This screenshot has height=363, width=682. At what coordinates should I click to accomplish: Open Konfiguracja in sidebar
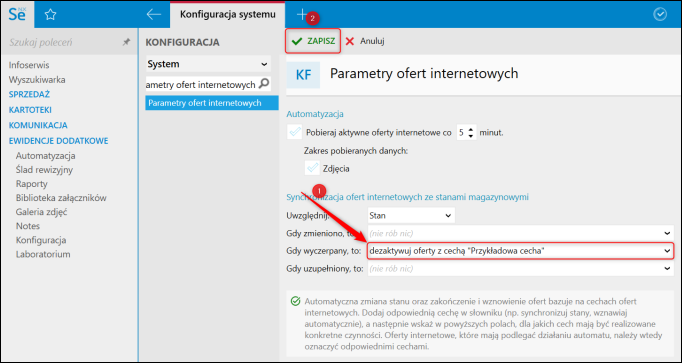(41, 240)
